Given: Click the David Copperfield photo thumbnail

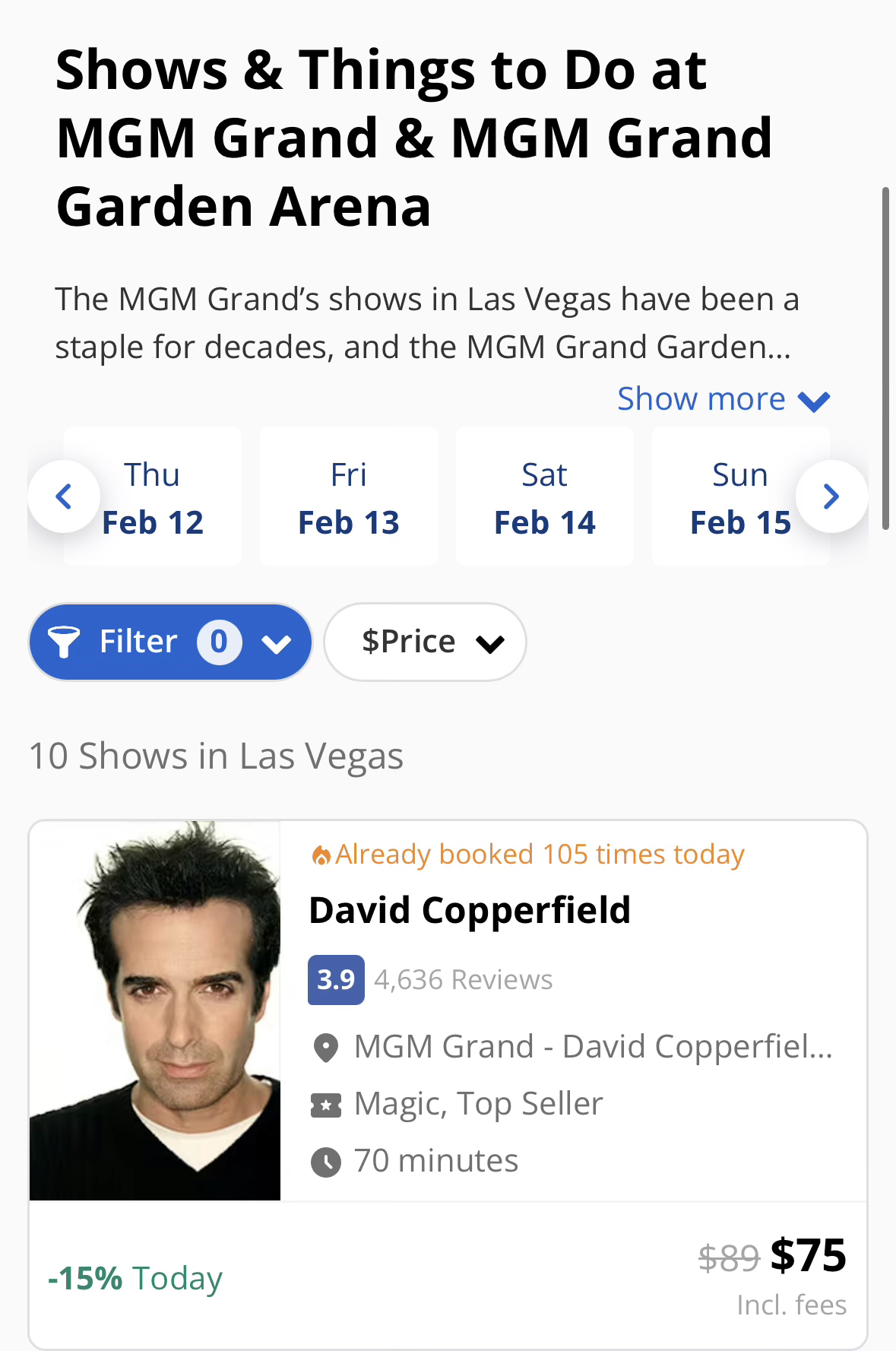Looking at the screenshot, I should point(155,1010).
